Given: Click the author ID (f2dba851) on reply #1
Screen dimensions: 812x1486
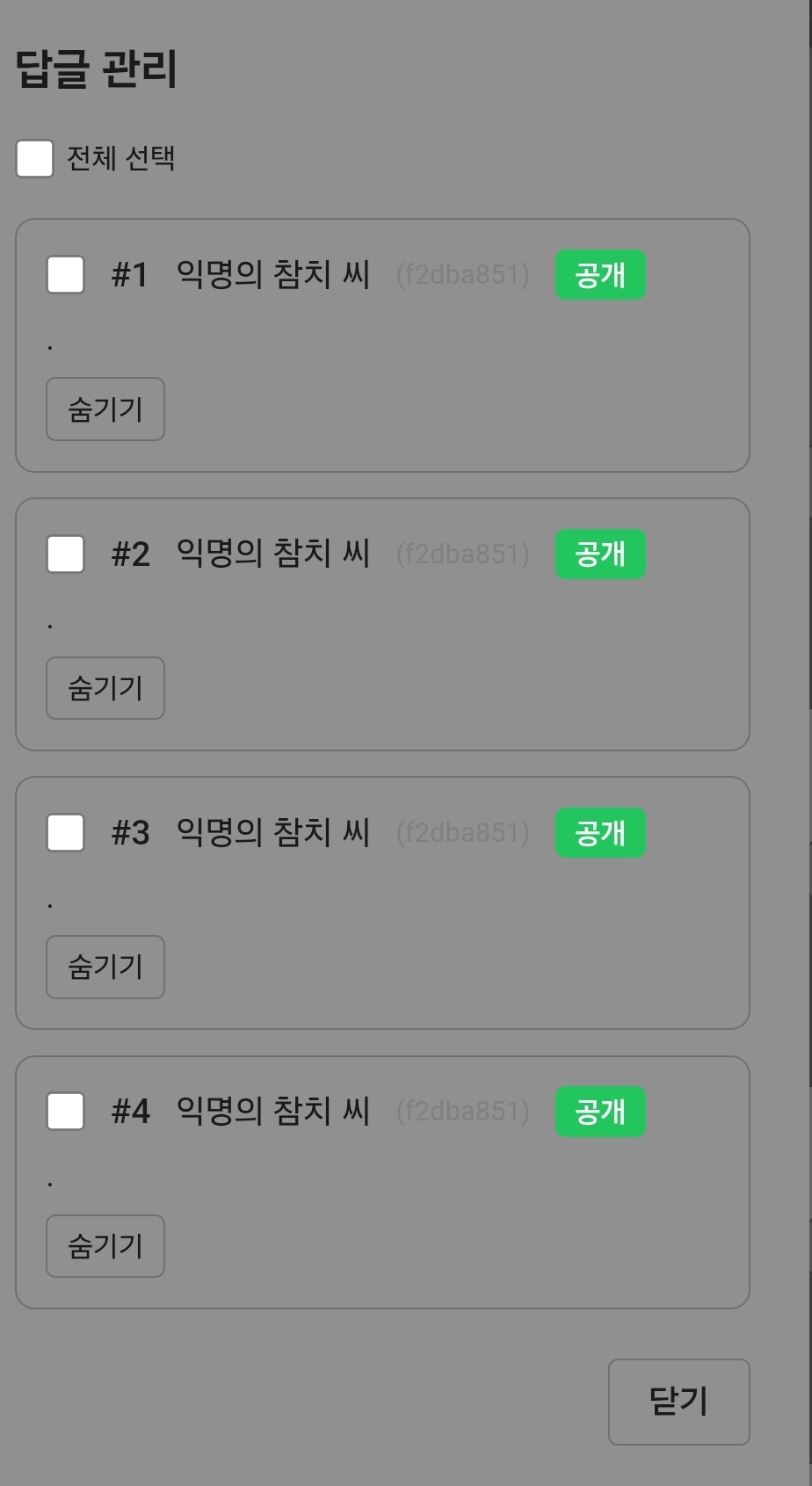Looking at the screenshot, I should click(x=463, y=275).
